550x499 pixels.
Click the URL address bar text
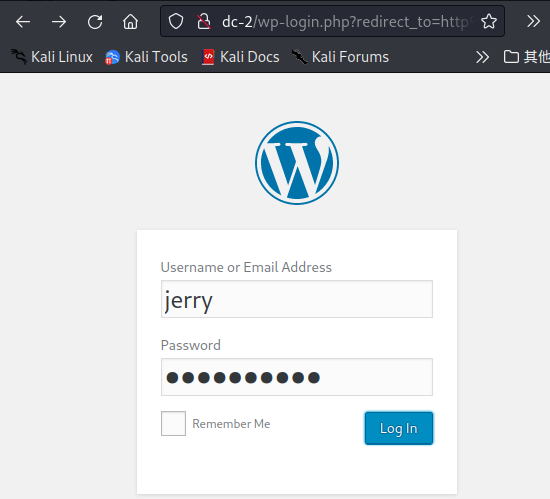click(x=347, y=22)
